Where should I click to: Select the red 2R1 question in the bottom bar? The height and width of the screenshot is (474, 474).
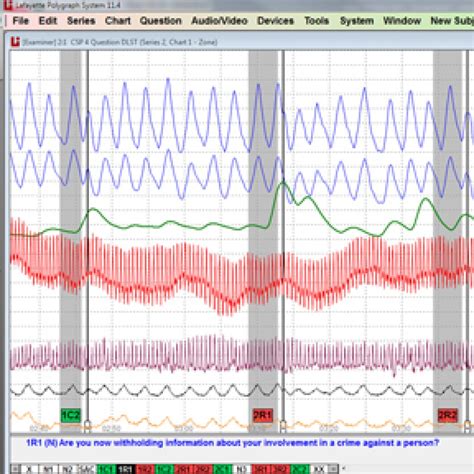click(184, 469)
